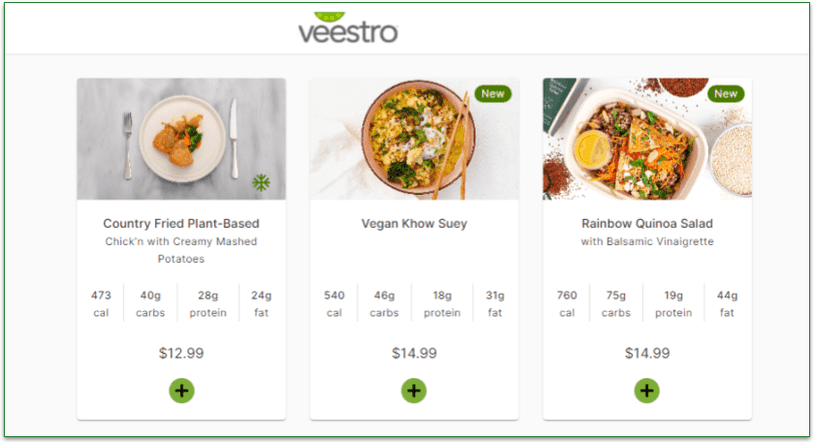Click the 18g protein nutrition value
The height and width of the screenshot is (442, 814).
pyautogui.click(x=442, y=304)
